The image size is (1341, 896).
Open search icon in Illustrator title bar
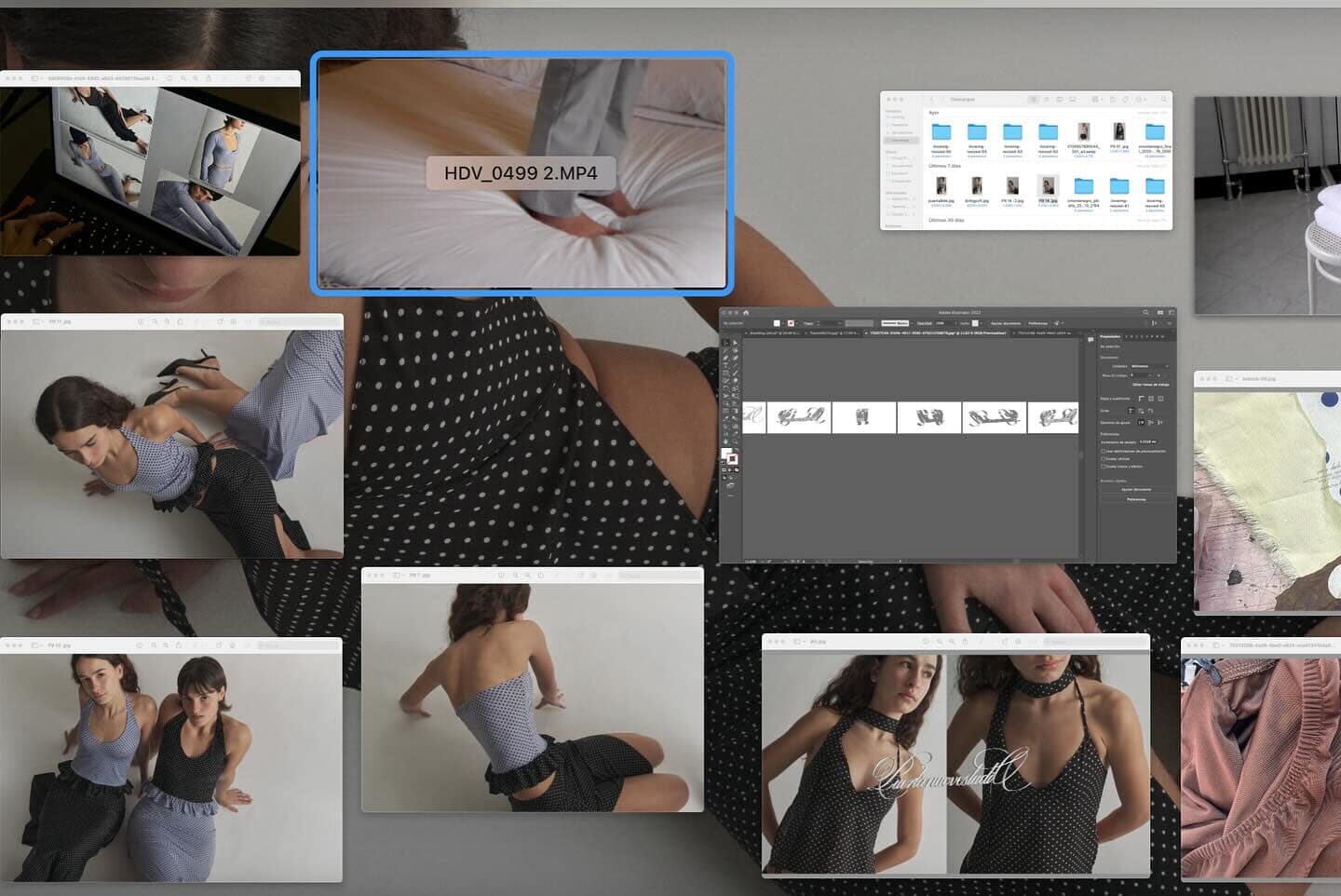(x=1145, y=312)
